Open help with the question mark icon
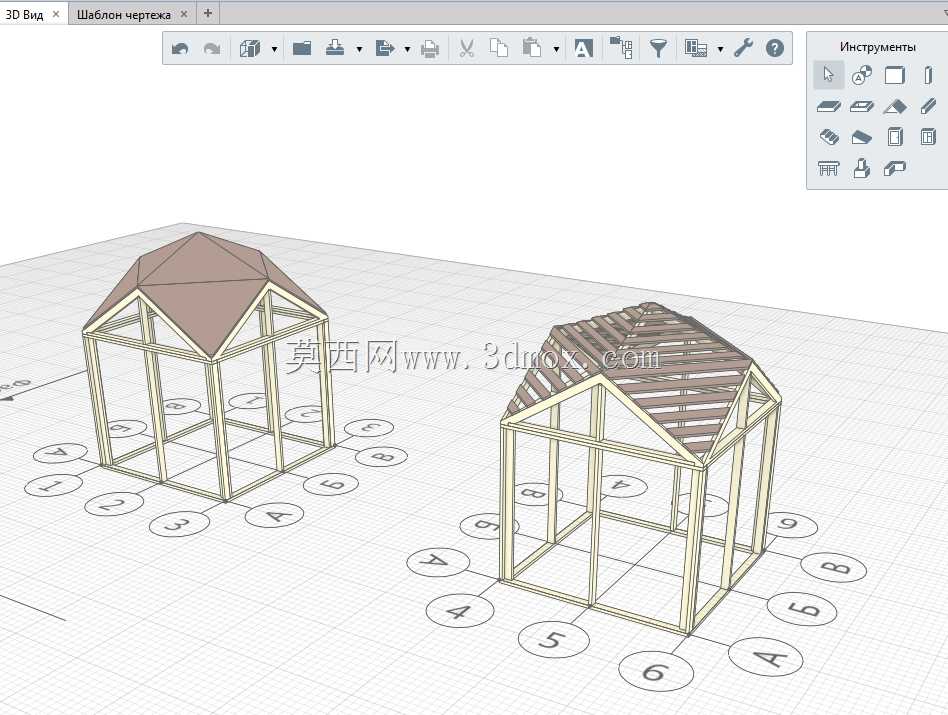Screen dimensions: 948x715 pos(774,48)
